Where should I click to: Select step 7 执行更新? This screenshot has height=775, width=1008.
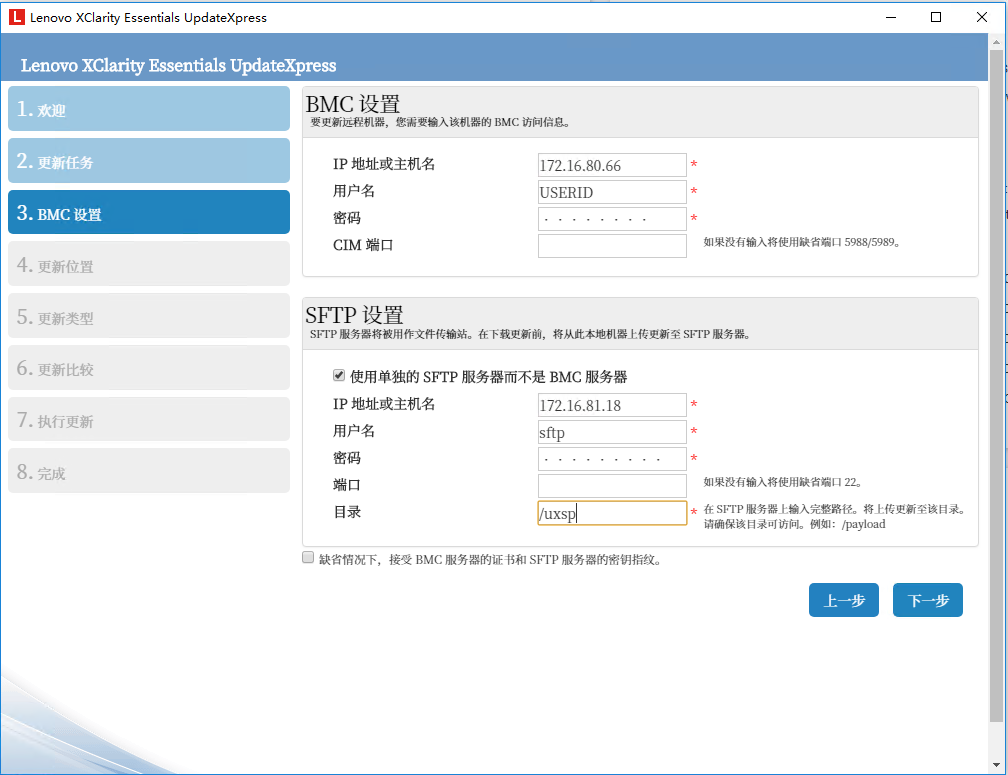click(x=148, y=420)
